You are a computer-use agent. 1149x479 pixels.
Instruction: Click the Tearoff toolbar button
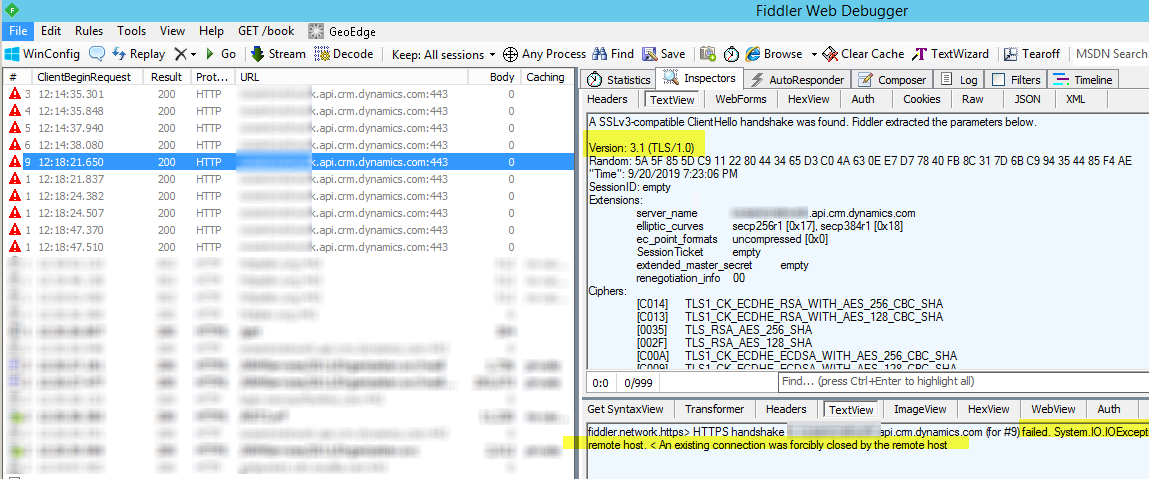point(1032,54)
